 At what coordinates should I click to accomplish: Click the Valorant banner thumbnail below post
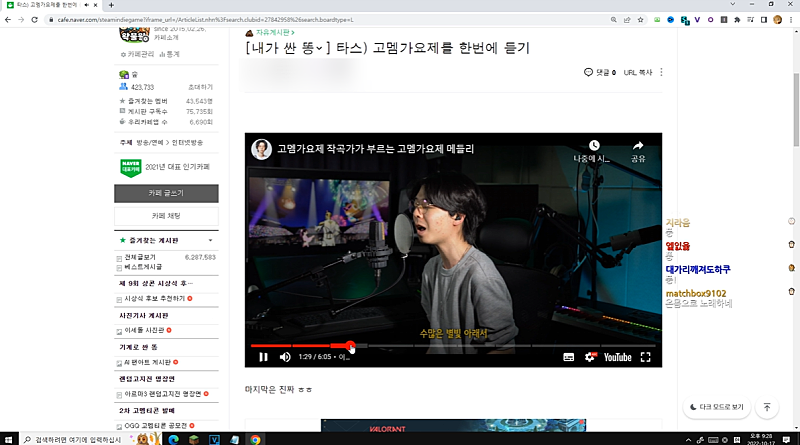(x=453, y=426)
